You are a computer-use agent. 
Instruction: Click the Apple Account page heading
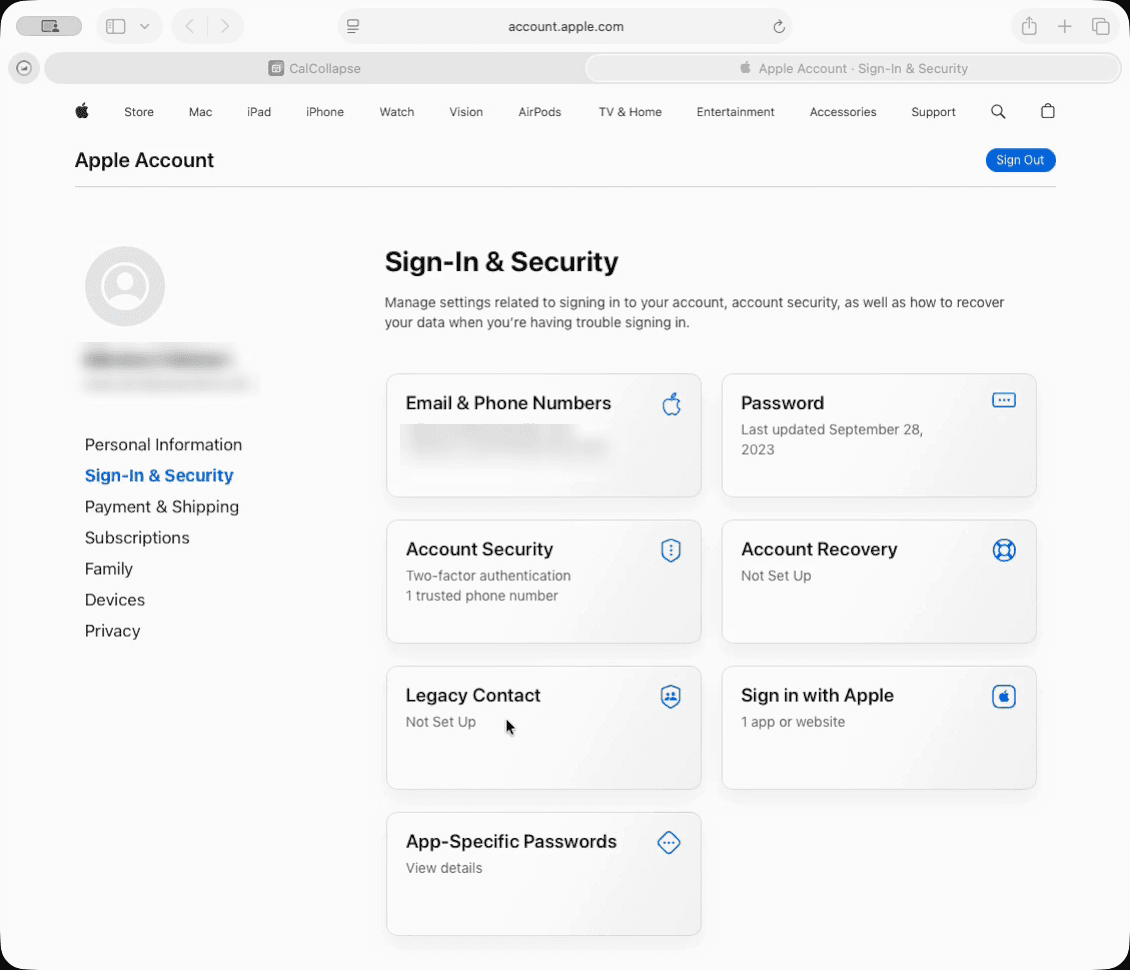(x=144, y=160)
